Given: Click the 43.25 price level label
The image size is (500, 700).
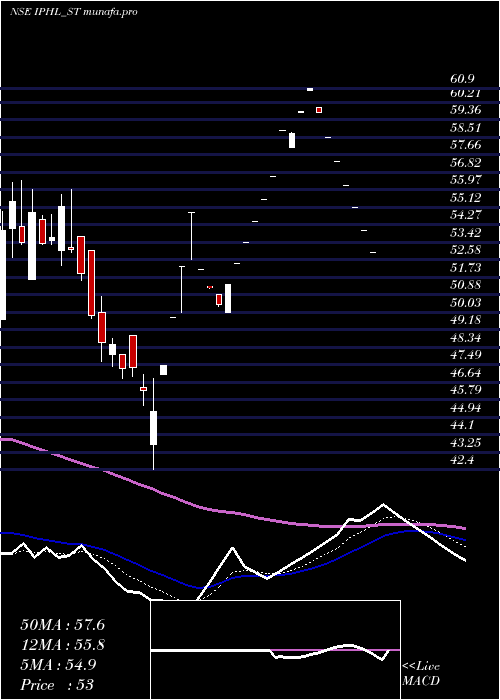Looking at the screenshot, I should point(465,443).
